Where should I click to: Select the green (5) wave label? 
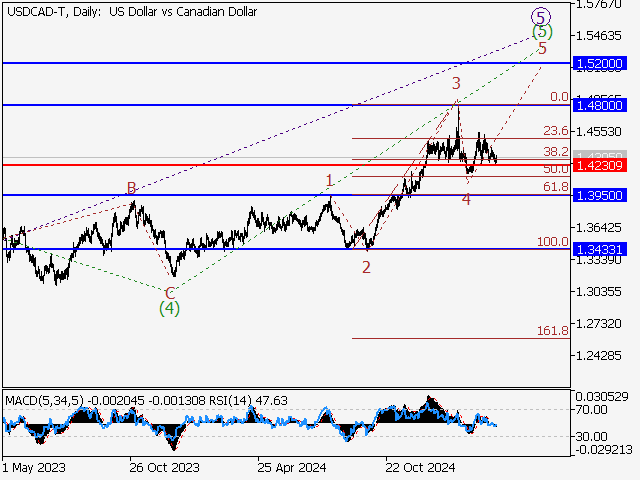tap(541, 32)
